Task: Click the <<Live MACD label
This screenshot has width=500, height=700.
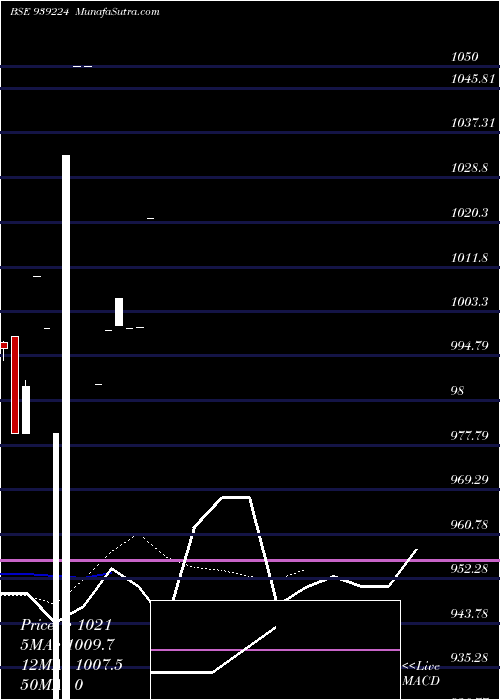Action: pyautogui.click(x=421, y=673)
